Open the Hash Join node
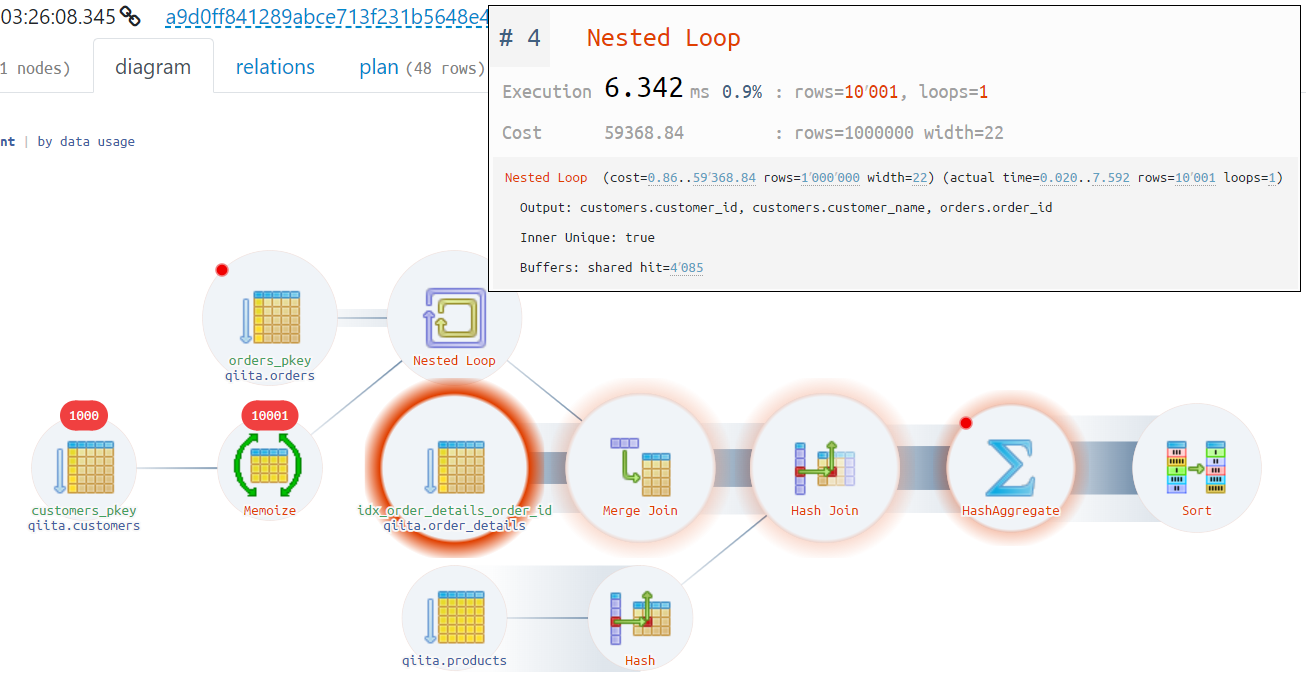Viewport: 1306px width, 675px height. 825,465
